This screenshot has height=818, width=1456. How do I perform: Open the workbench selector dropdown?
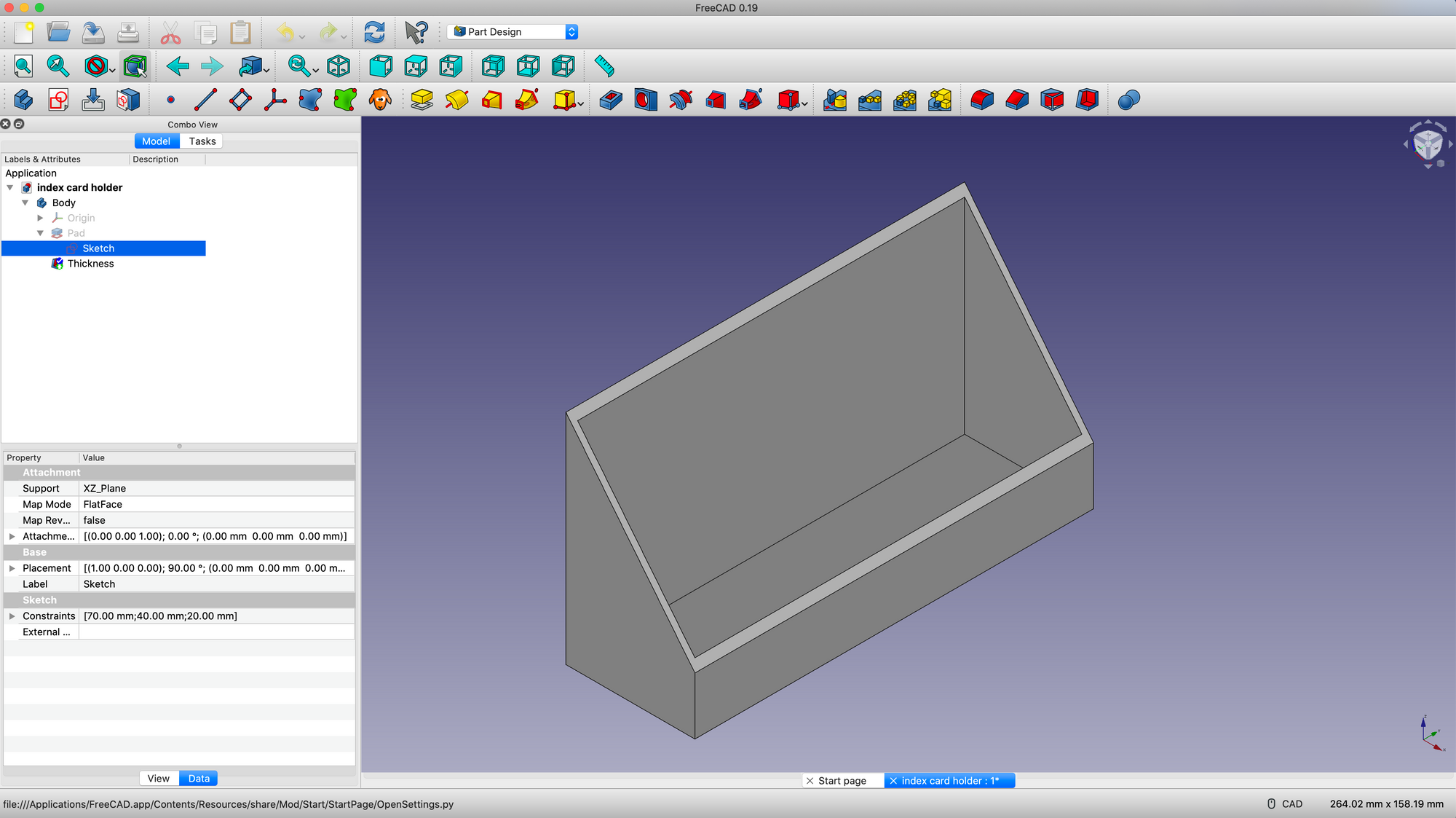[x=572, y=31]
